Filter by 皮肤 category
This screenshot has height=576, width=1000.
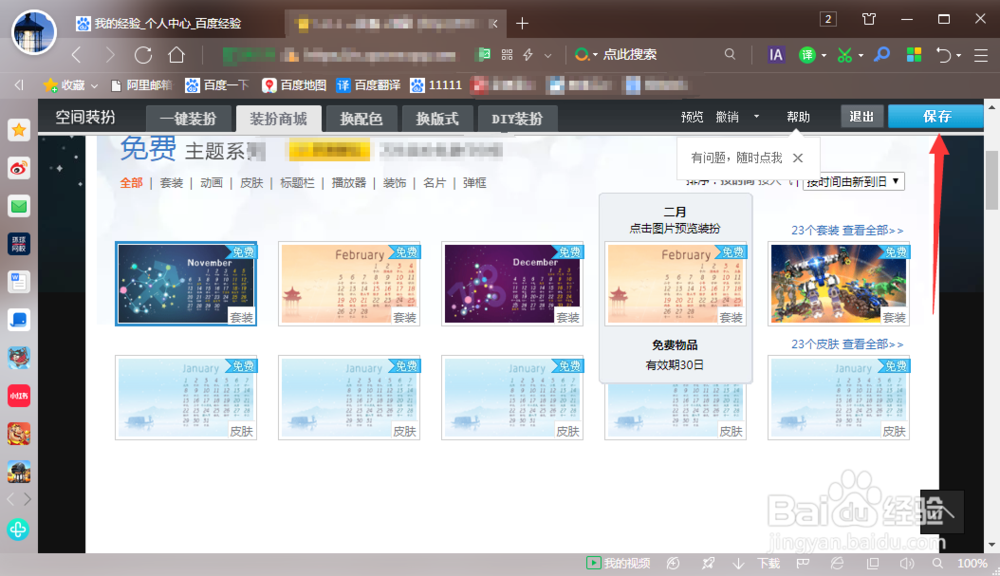pos(251,183)
